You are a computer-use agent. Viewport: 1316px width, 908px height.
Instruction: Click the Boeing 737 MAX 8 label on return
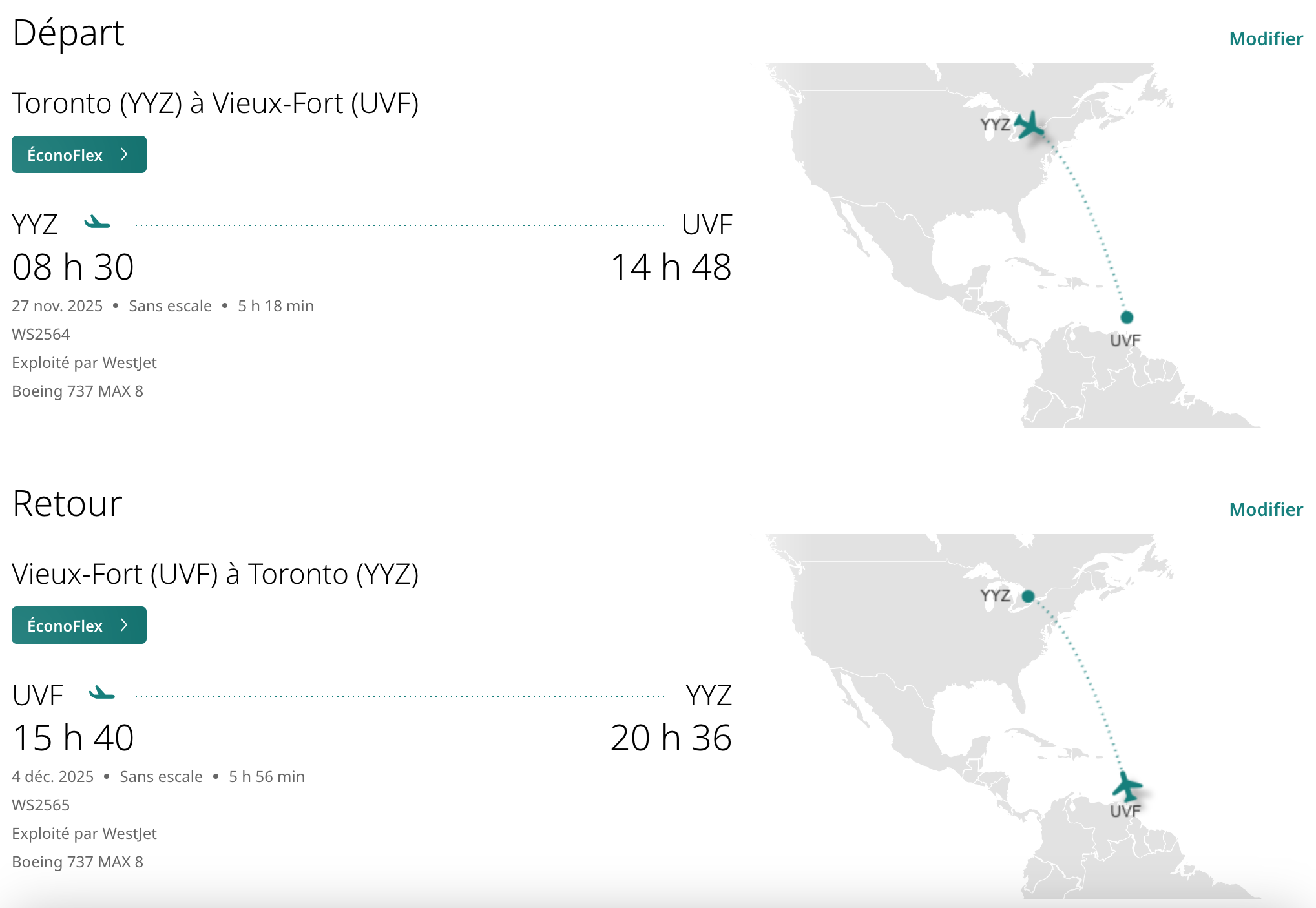[78, 862]
